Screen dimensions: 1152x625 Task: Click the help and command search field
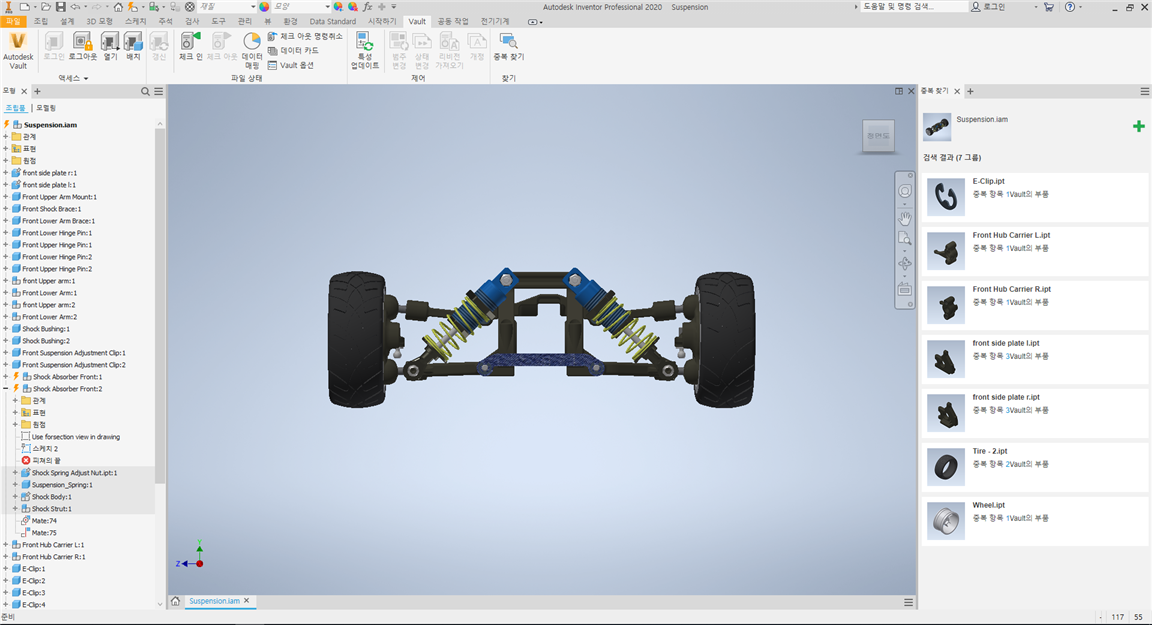[913, 7]
